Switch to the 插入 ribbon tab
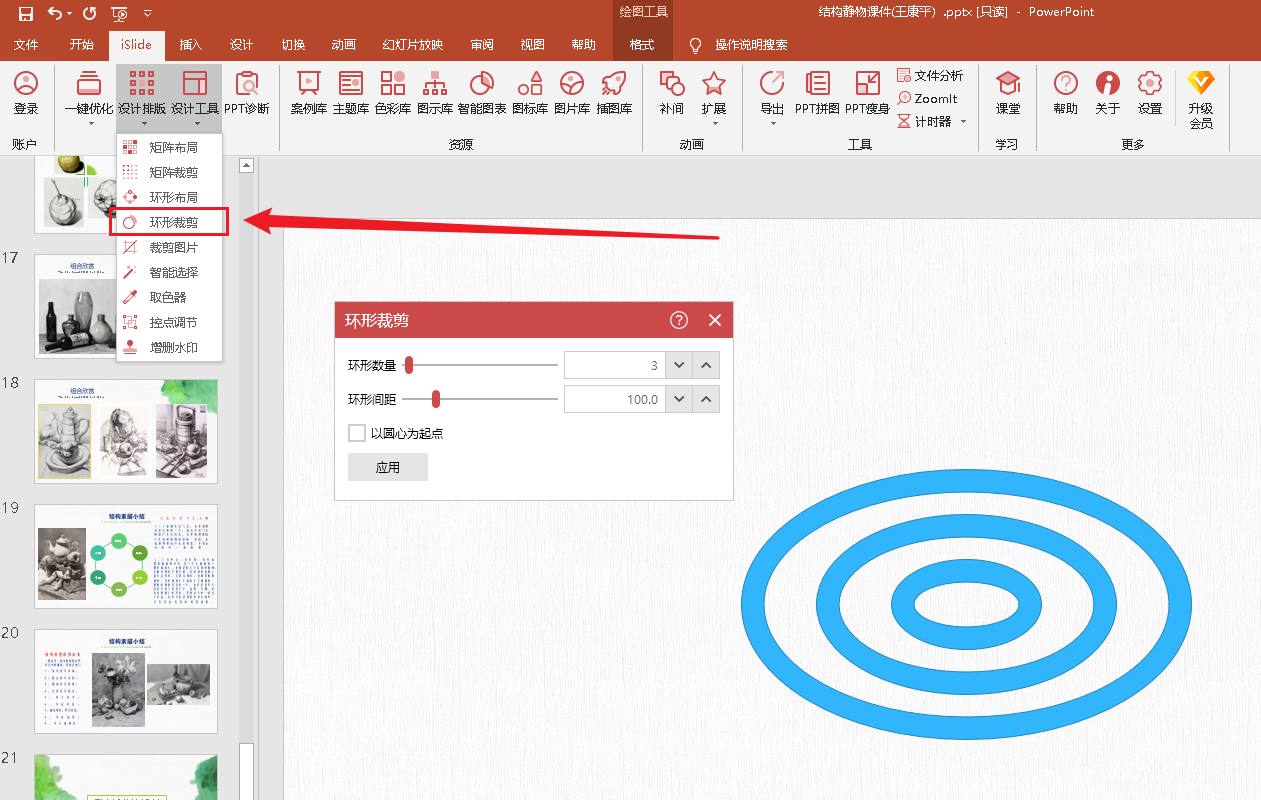 pos(190,45)
